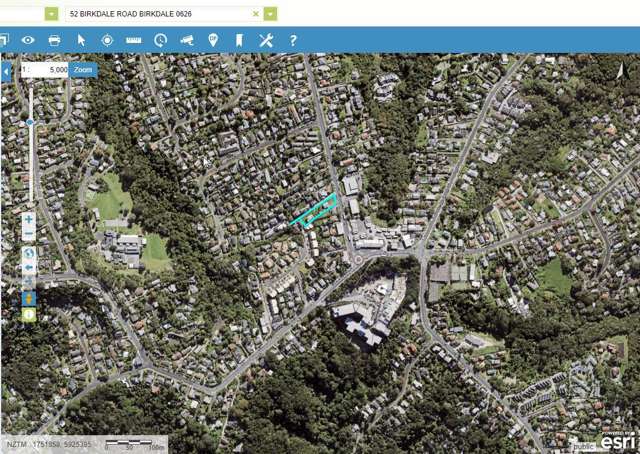Open dropdown right of address search
Screen dimensions: 640x454
coord(271,14)
